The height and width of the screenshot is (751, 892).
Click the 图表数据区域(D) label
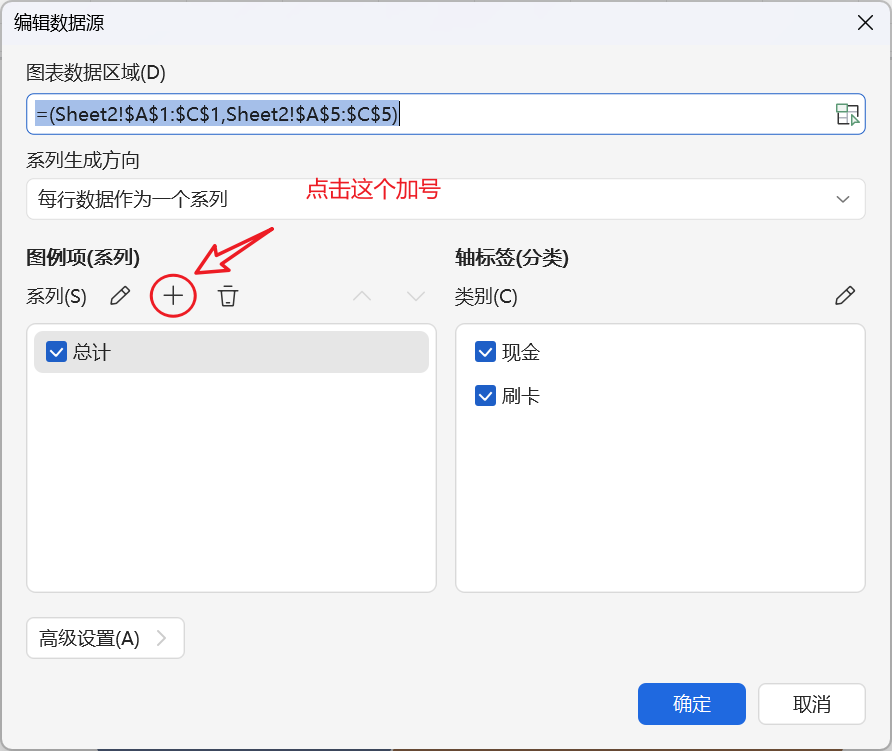pyautogui.click(x=96, y=72)
